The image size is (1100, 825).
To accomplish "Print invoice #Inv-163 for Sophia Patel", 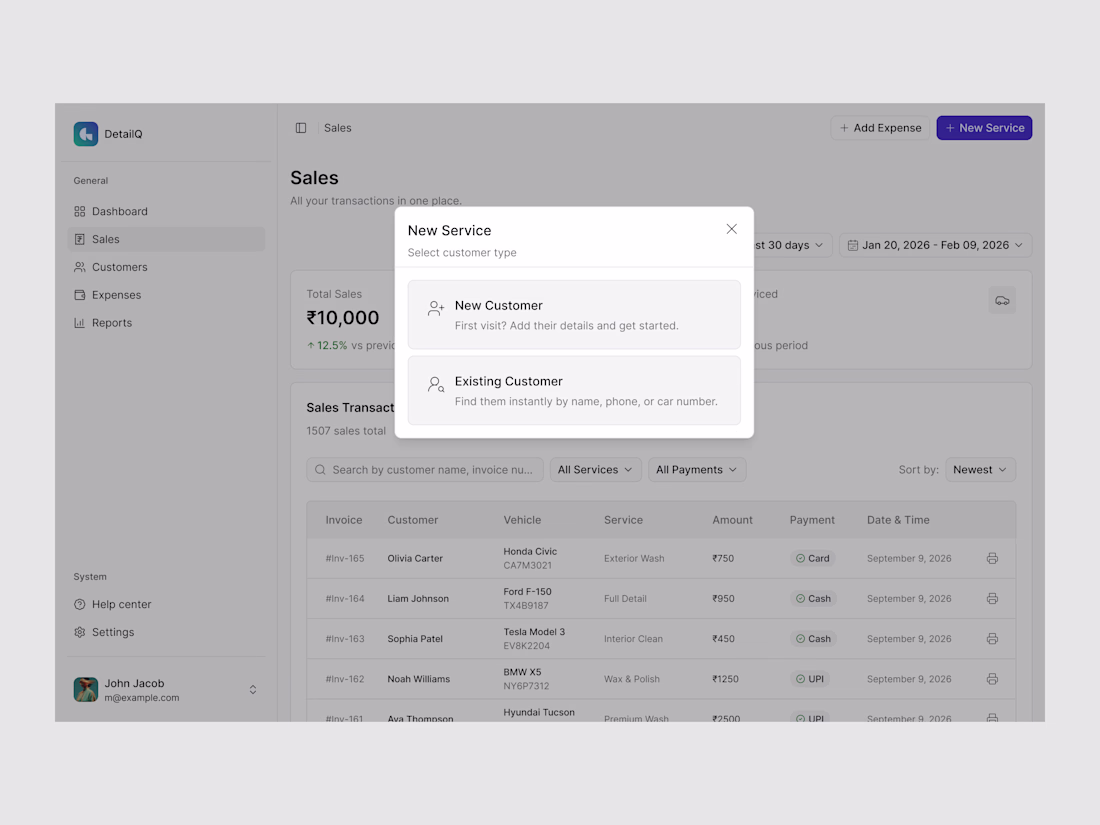I will (x=992, y=638).
